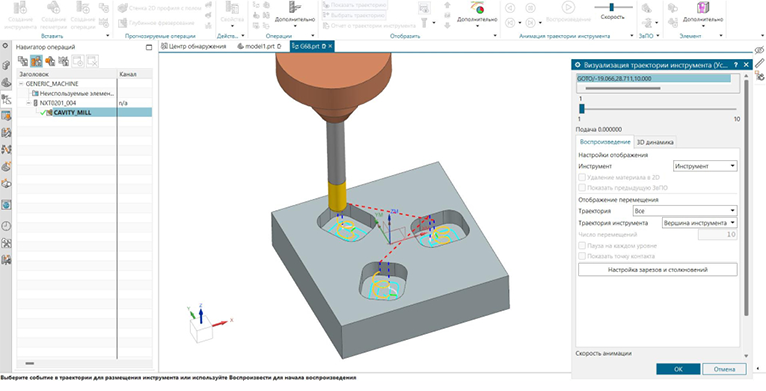Click the Число перемещений input field
This screenshot has height=391, width=766.
(718, 235)
